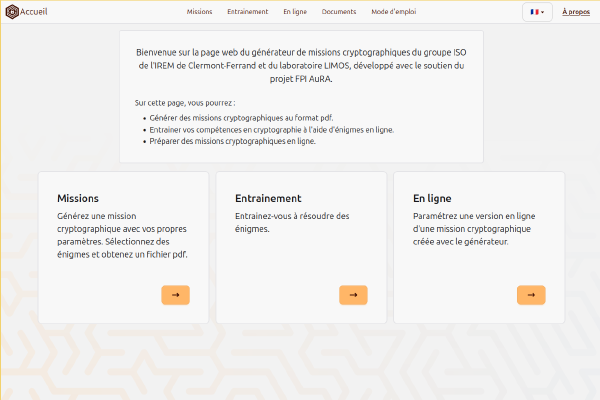Open En ligne in the top navigation
This screenshot has width=600, height=400.
click(x=295, y=12)
